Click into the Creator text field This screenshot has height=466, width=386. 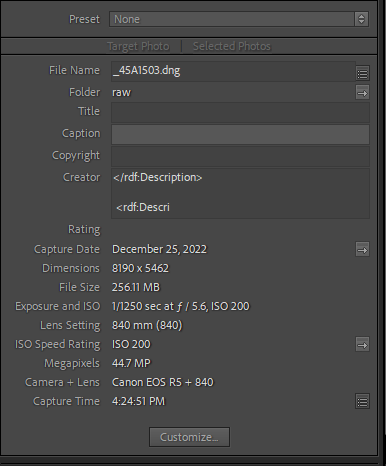(240, 193)
